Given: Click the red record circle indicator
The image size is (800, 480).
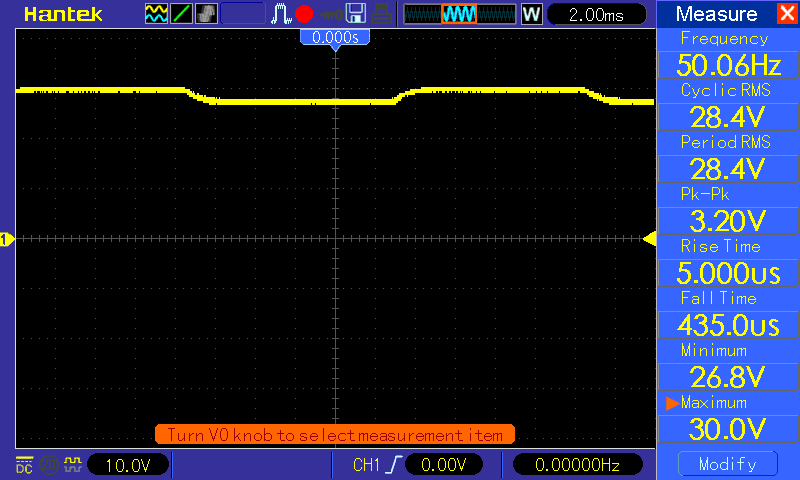Looking at the screenshot, I should pyautogui.click(x=304, y=14).
